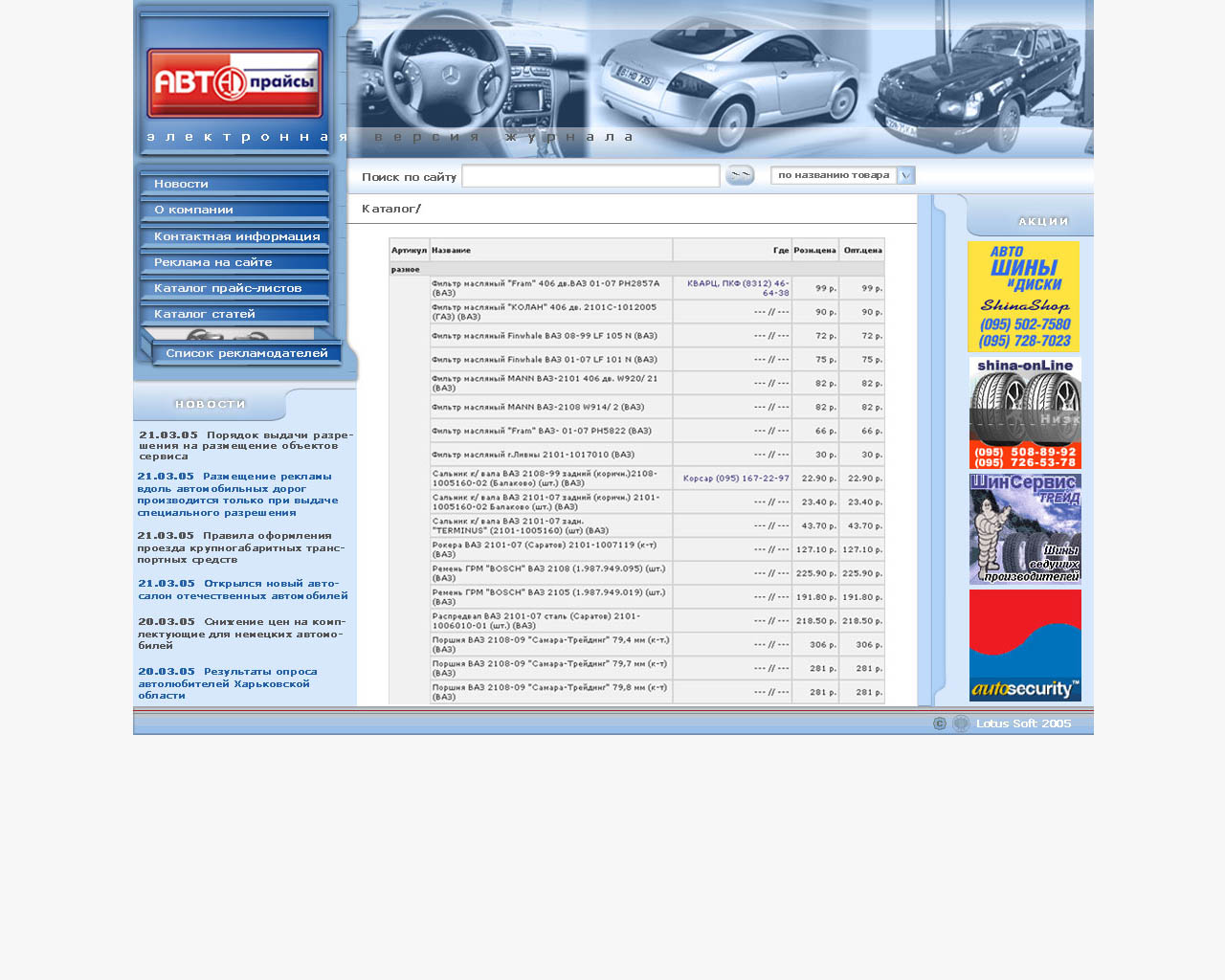1225x980 pixels.
Task: Click the copyright symbol icon in footer
Action: click(940, 724)
